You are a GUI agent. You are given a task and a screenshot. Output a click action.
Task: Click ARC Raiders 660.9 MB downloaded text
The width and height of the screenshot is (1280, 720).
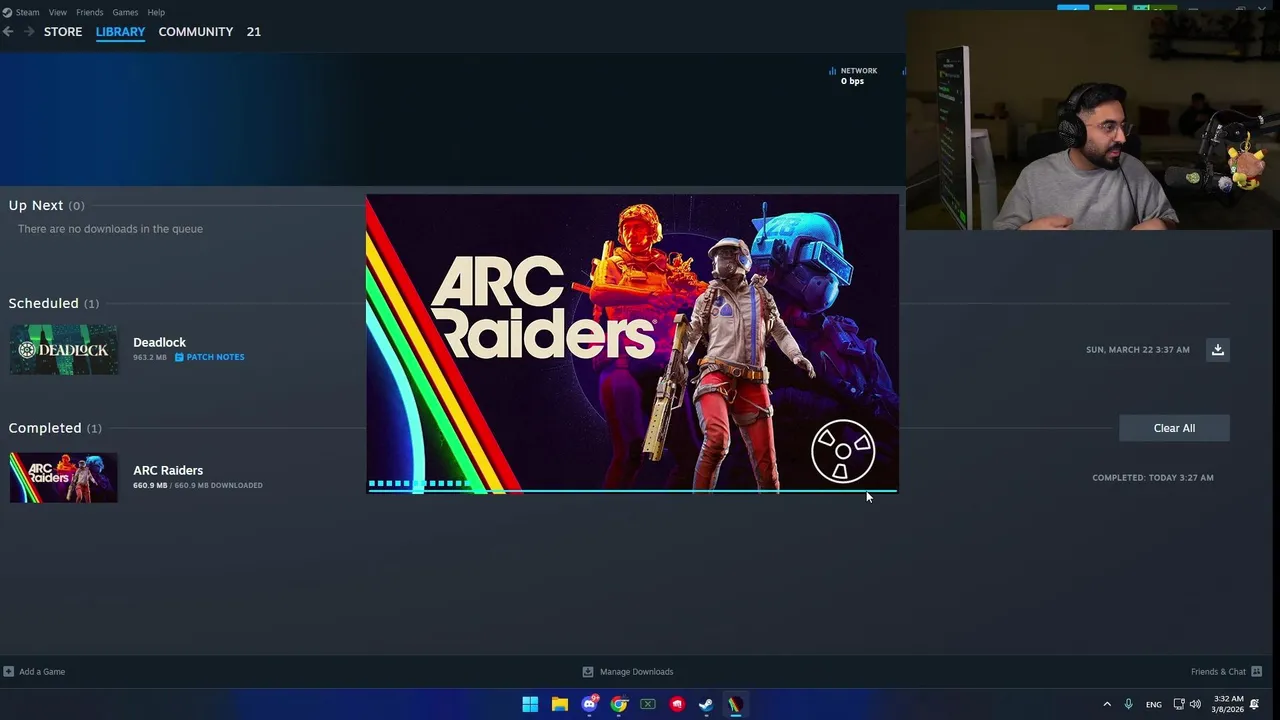click(198, 486)
